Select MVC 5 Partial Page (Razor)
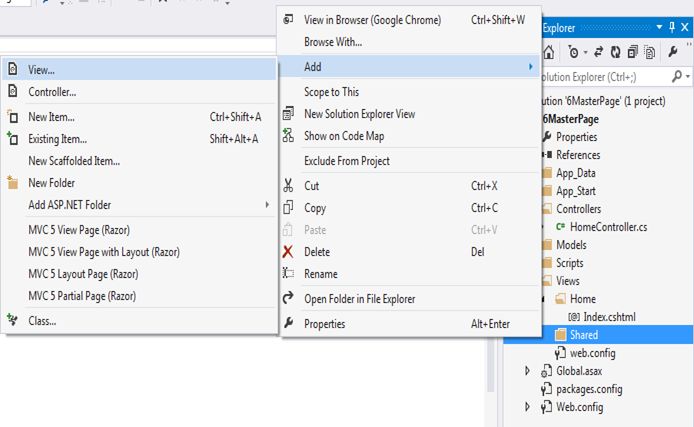This screenshot has width=694, height=427. point(140,296)
